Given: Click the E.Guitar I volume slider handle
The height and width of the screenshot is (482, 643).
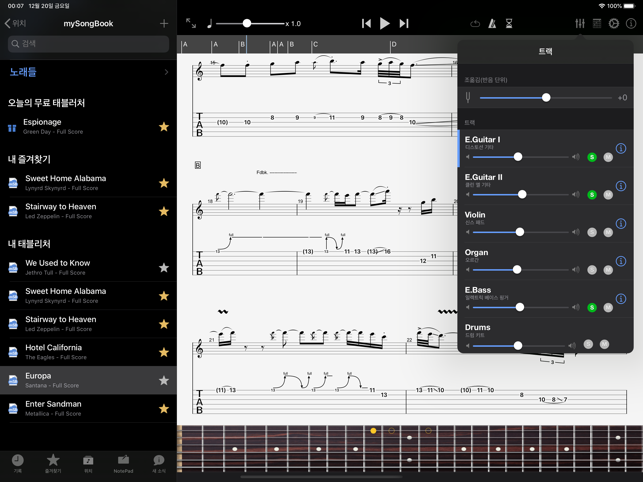Looking at the screenshot, I should coord(518,157).
